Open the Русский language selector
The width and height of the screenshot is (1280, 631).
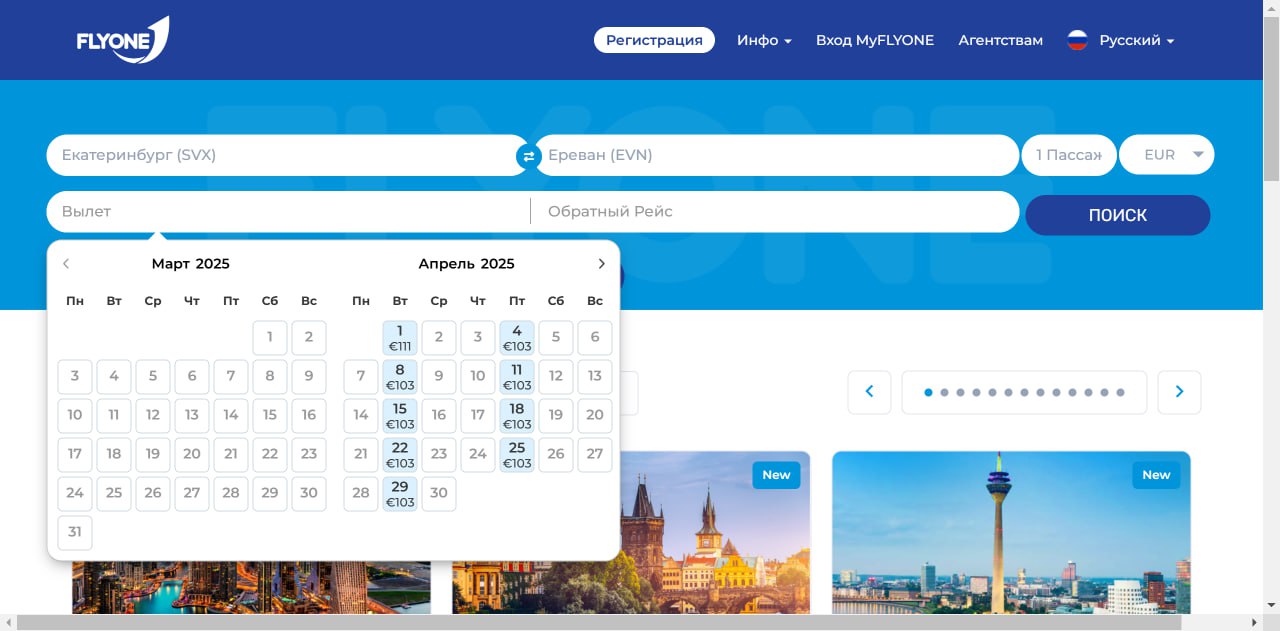click(x=1136, y=40)
